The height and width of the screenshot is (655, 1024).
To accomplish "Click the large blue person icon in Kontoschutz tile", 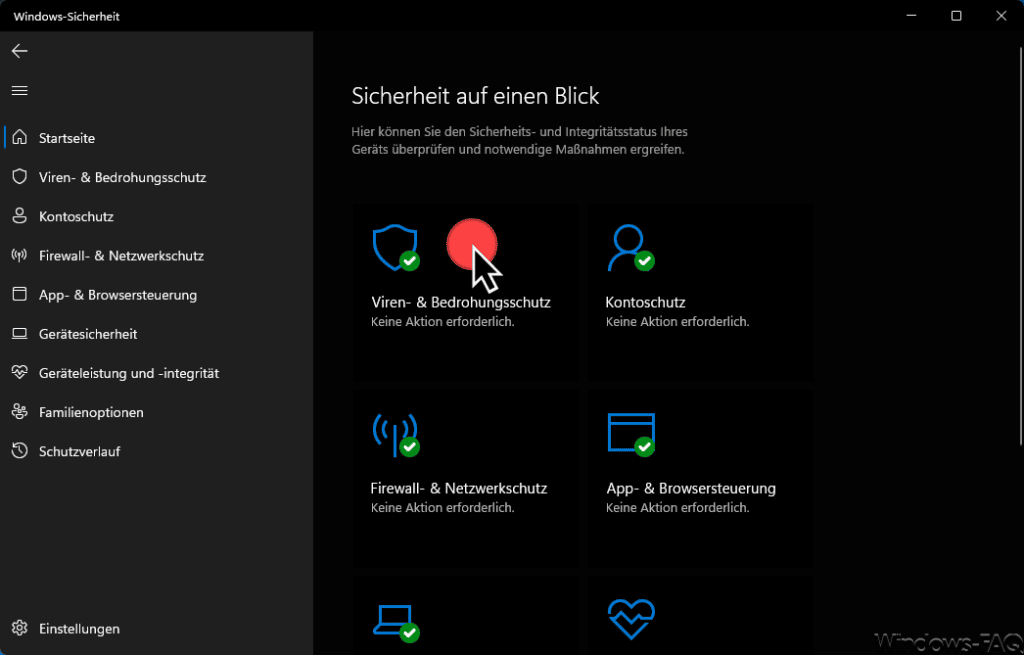I will (x=630, y=247).
